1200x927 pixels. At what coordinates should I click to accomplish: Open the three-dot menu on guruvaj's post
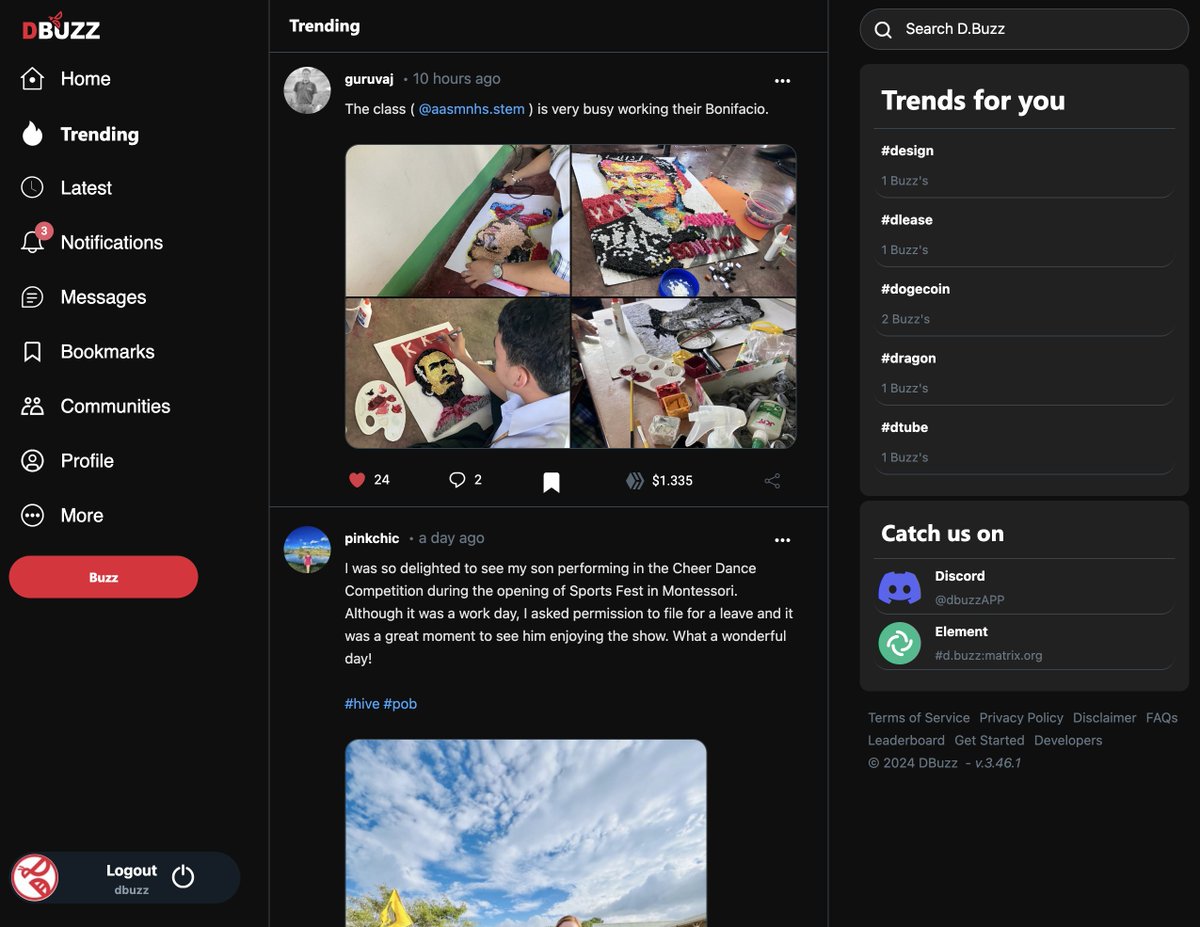pyautogui.click(x=783, y=80)
